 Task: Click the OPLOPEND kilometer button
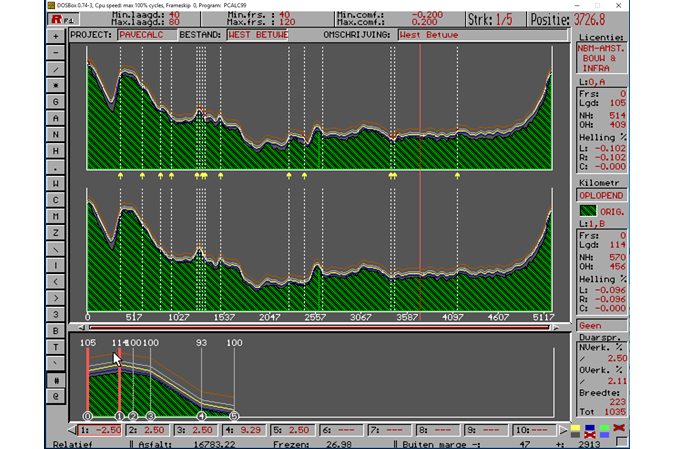(x=601, y=195)
